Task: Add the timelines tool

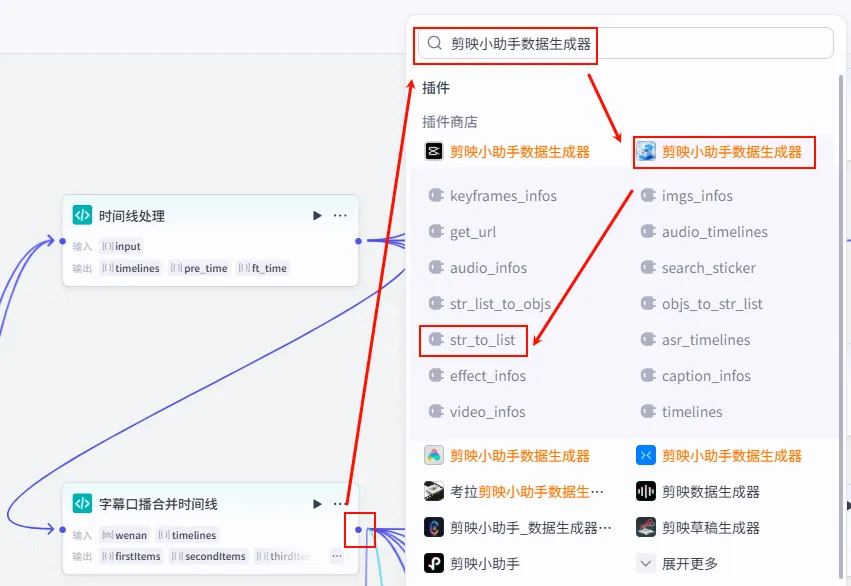Action: tap(682, 412)
